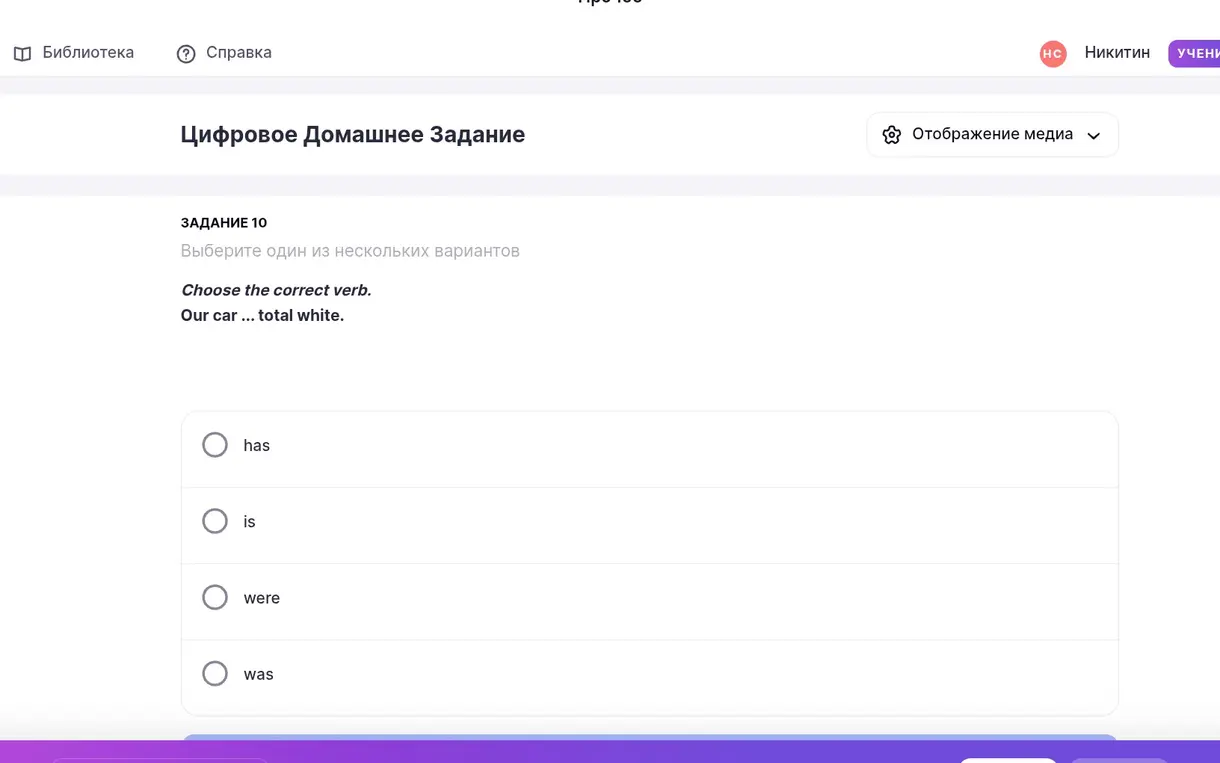Image resolution: width=1220 pixels, height=763 pixels.
Task: Click the 'was' answer text
Action: tap(258, 675)
